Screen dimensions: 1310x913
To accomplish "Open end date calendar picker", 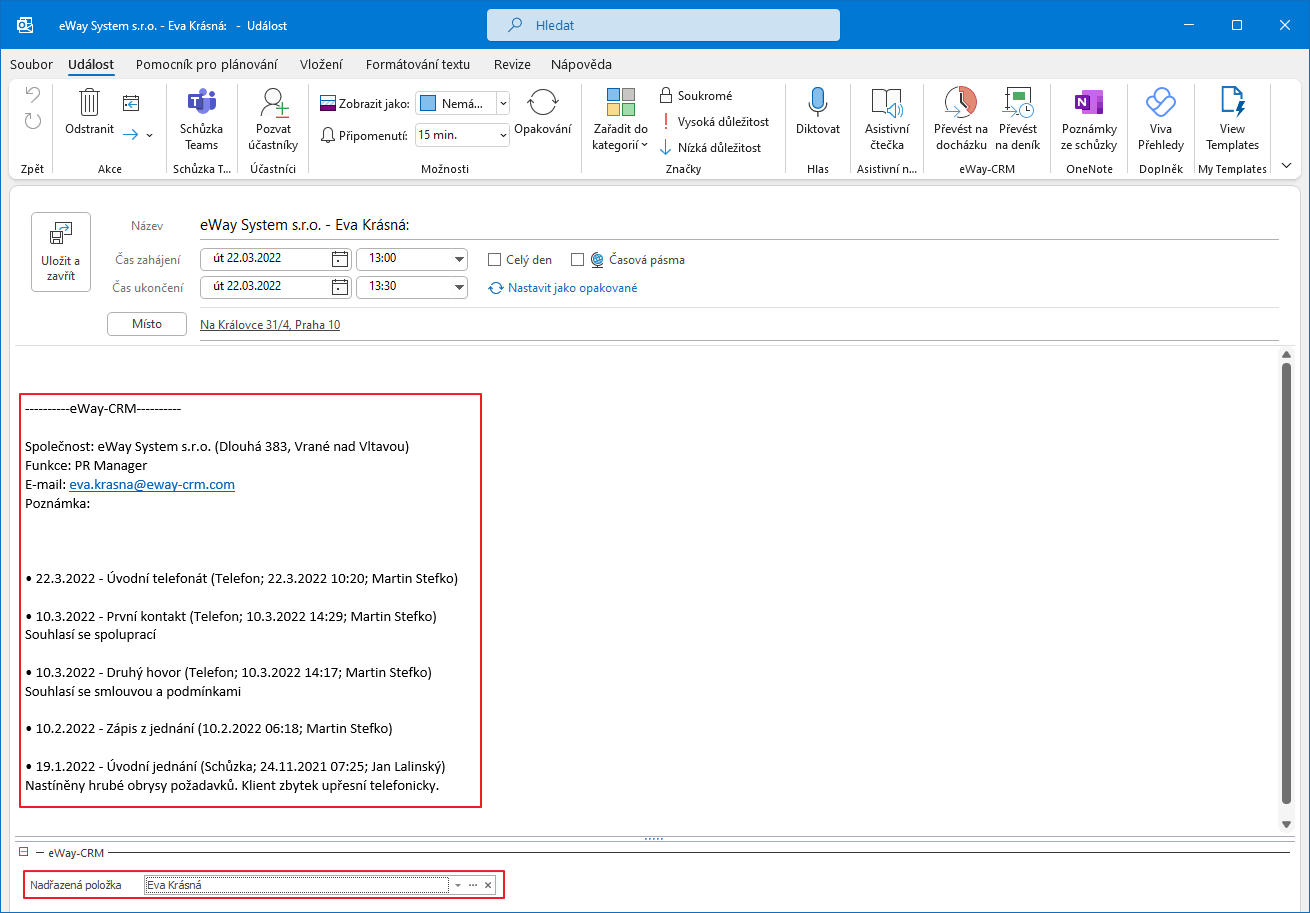I will tap(340, 287).
